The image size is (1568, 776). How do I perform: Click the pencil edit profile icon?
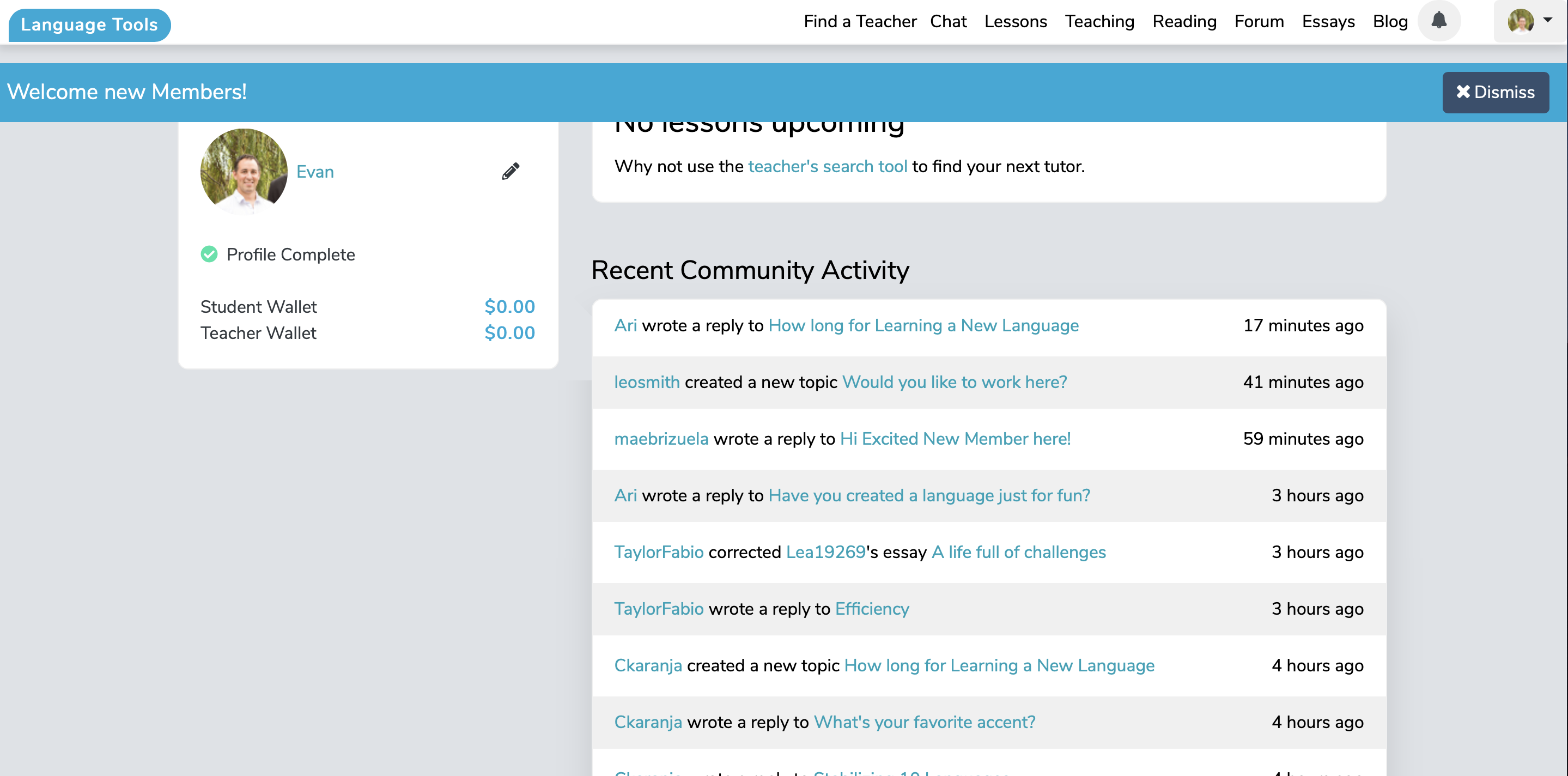[x=510, y=172]
